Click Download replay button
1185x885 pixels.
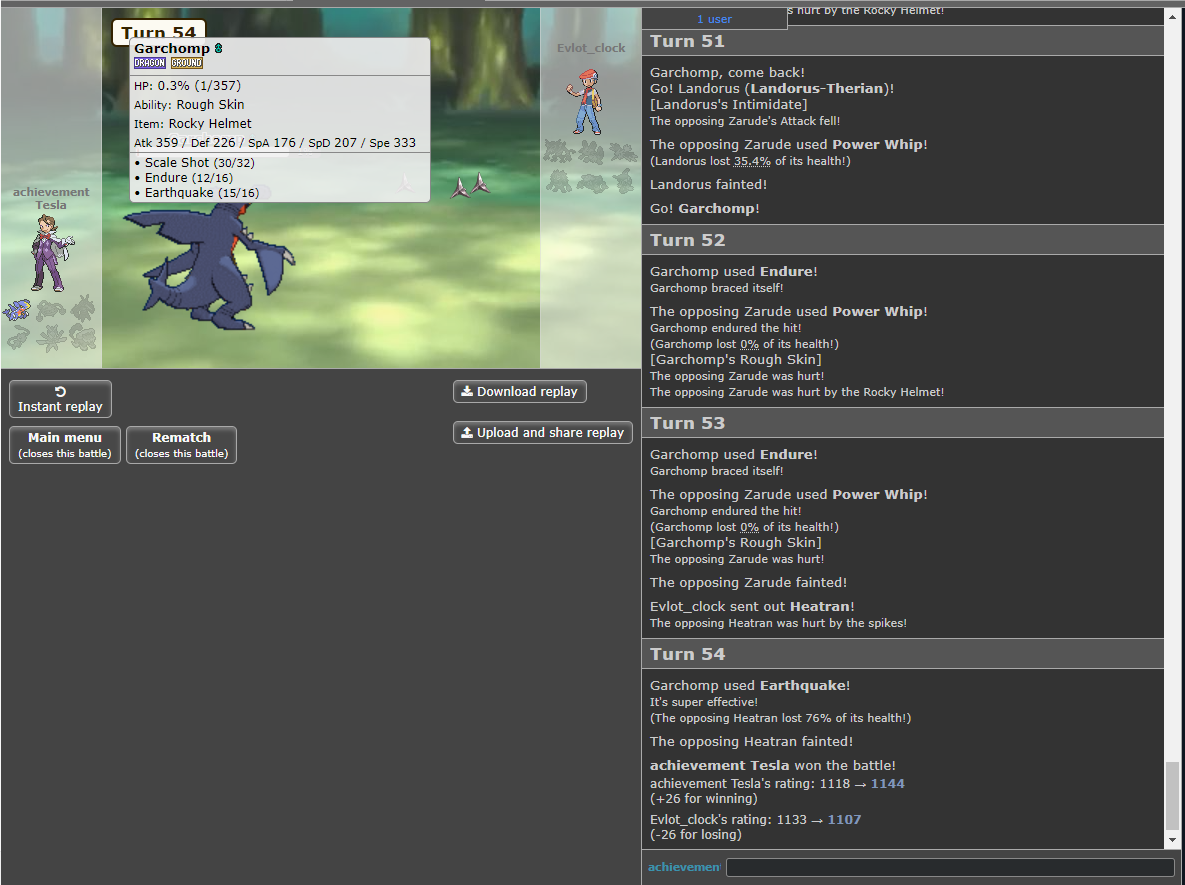pos(519,391)
